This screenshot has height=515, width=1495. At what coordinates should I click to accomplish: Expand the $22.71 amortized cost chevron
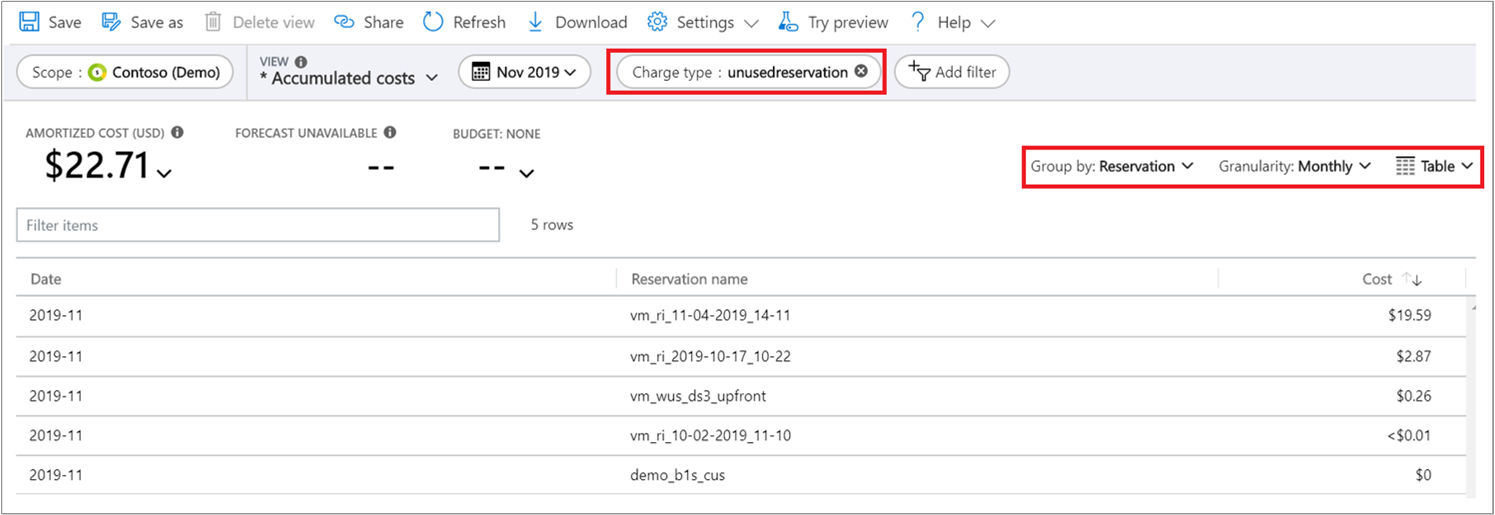click(165, 174)
